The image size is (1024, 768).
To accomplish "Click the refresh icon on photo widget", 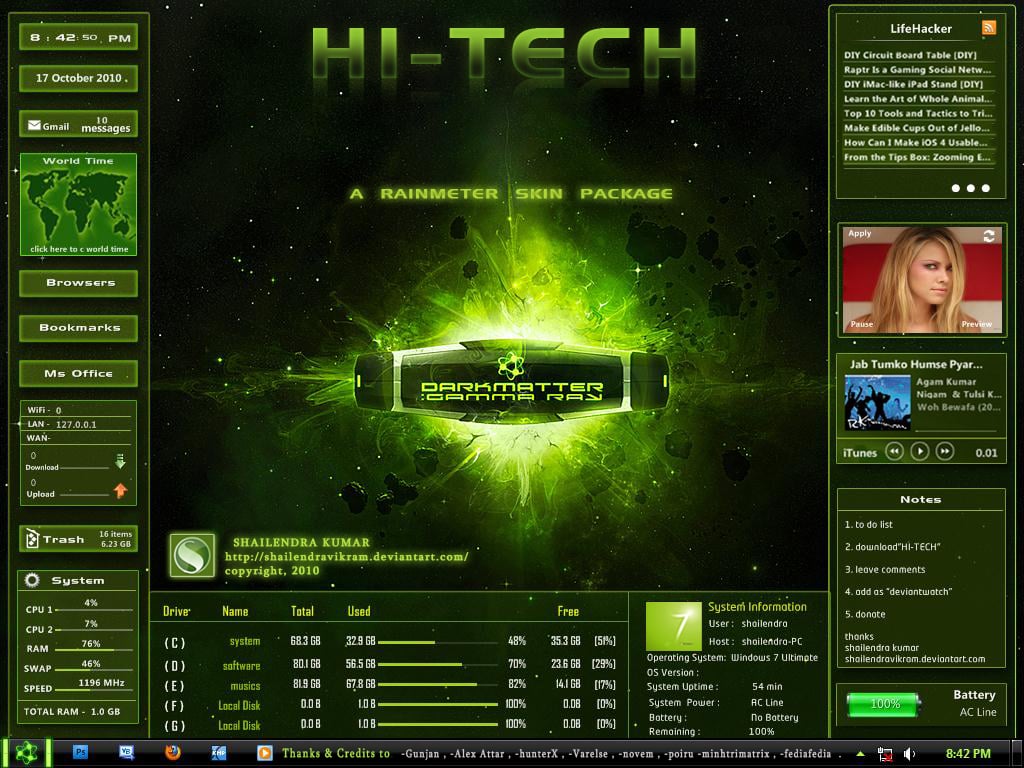I will pyautogui.click(x=989, y=236).
